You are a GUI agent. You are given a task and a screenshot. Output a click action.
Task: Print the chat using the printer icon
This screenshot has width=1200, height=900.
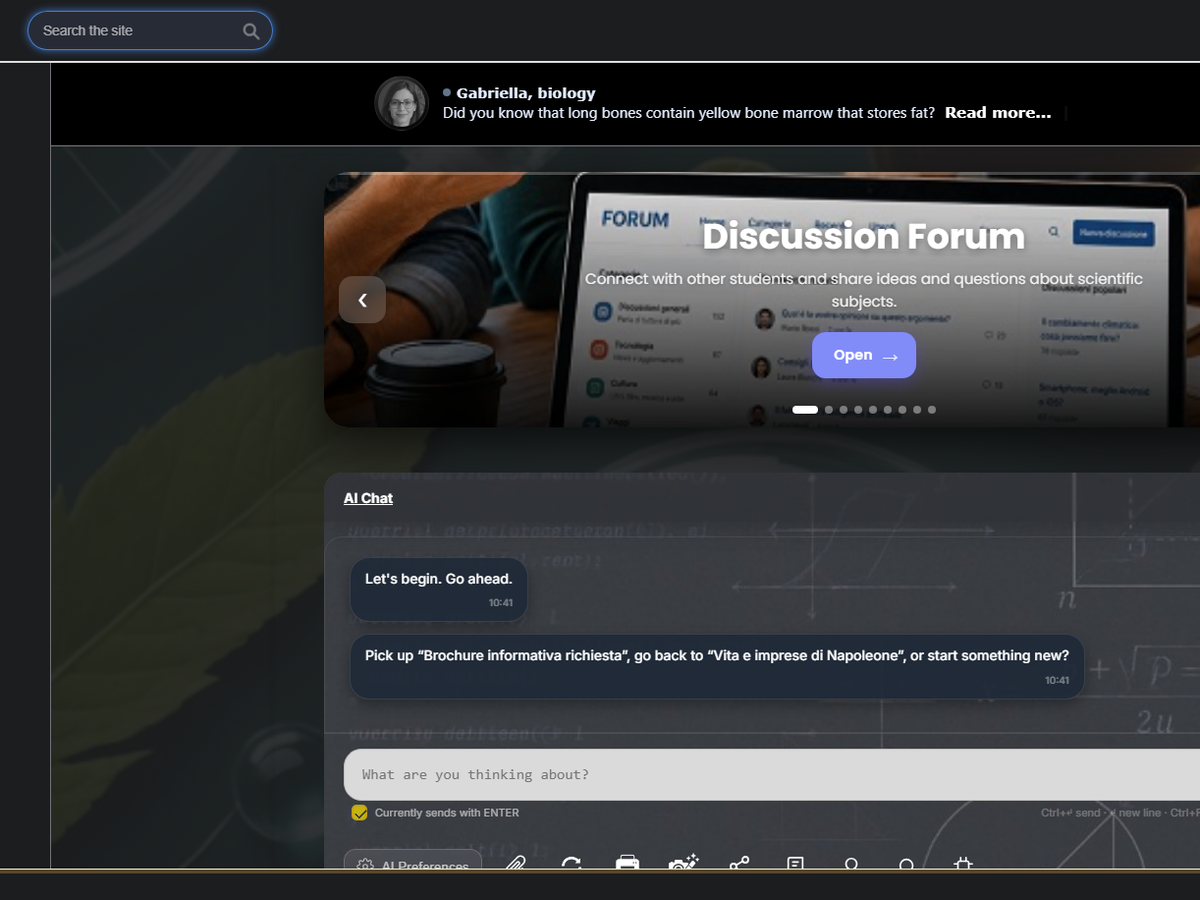pyautogui.click(x=627, y=863)
